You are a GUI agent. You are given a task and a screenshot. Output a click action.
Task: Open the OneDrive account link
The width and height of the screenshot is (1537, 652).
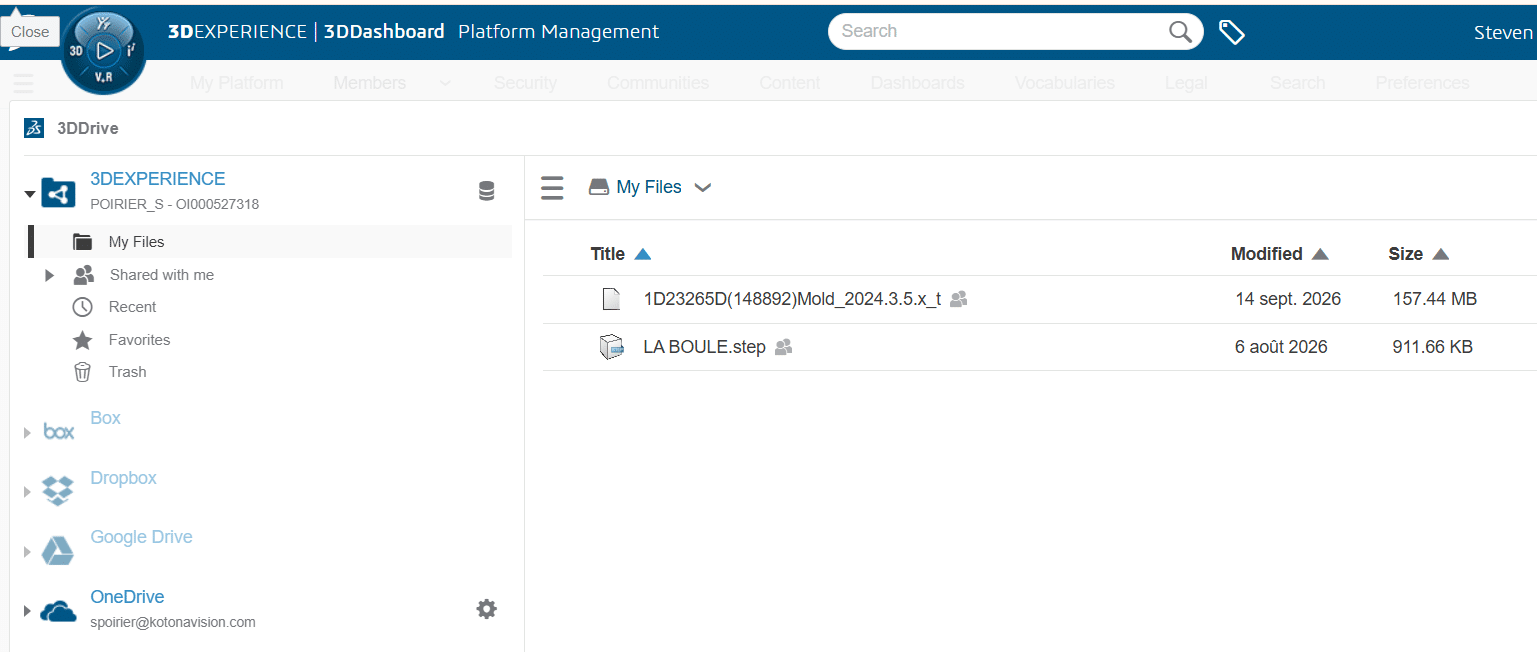click(x=127, y=597)
